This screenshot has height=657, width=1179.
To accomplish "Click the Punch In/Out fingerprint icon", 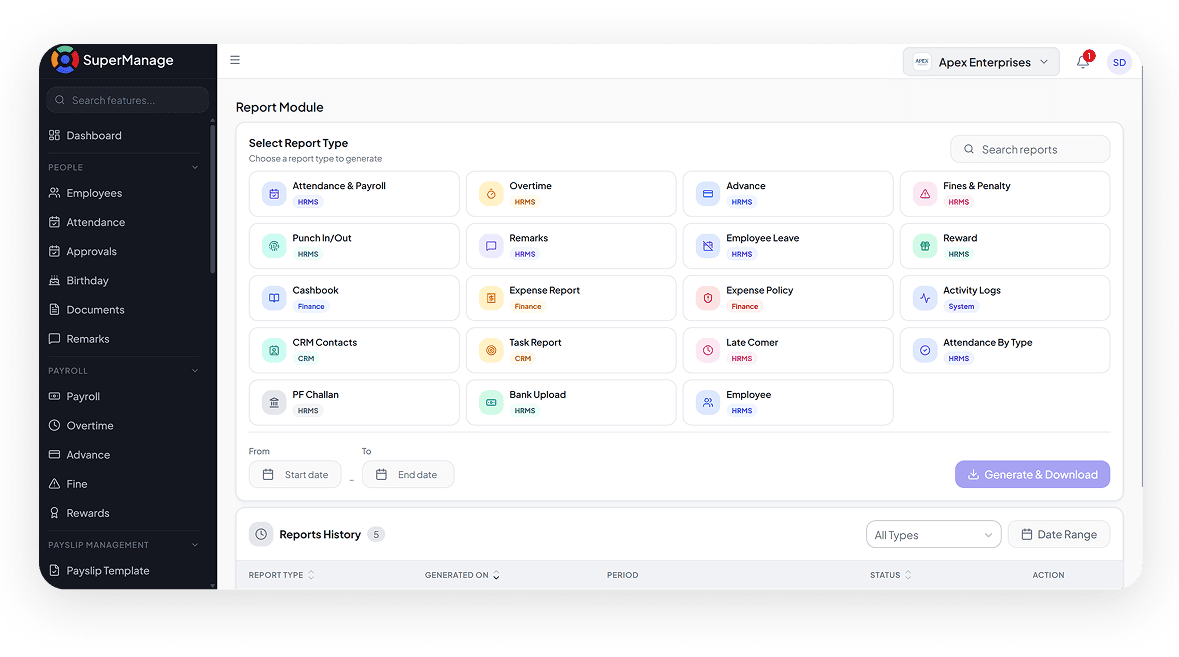I will tap(274, 246).
